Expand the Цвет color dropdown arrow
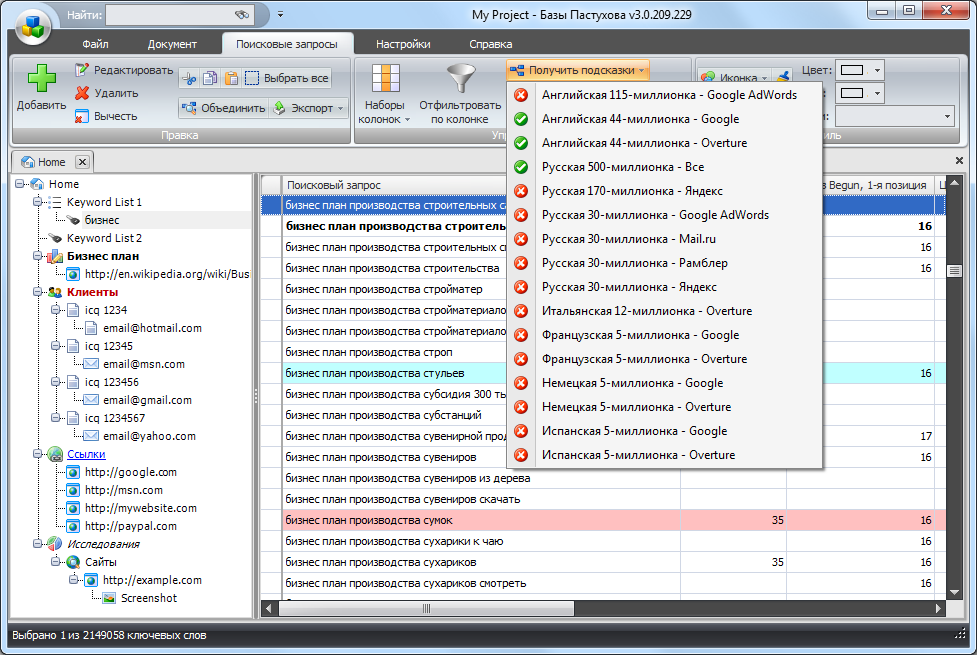Viewport: 977px width, 655px height. pyautogui.click(x=877, y=70)
